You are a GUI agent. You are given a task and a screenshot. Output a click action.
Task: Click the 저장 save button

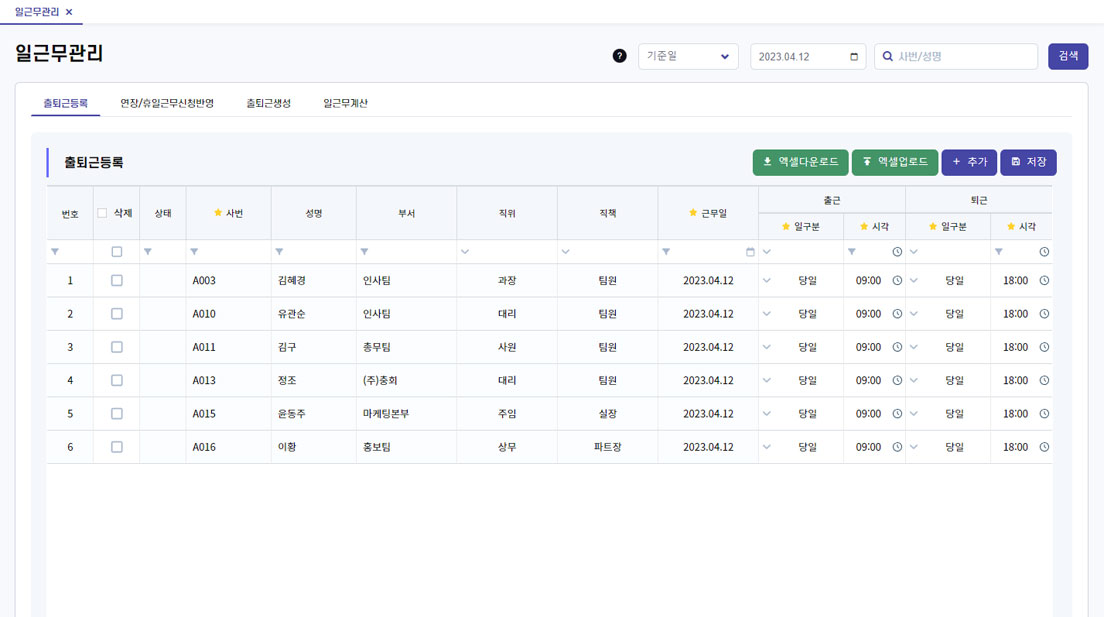1029,162
